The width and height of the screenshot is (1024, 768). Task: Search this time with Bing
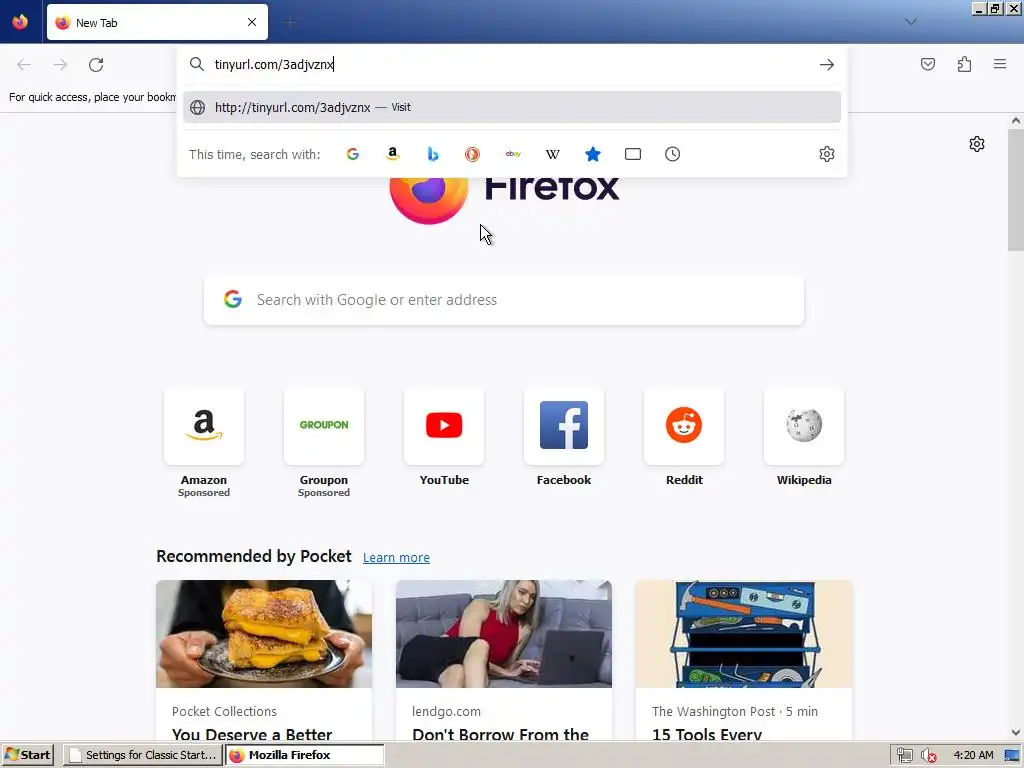432,154
